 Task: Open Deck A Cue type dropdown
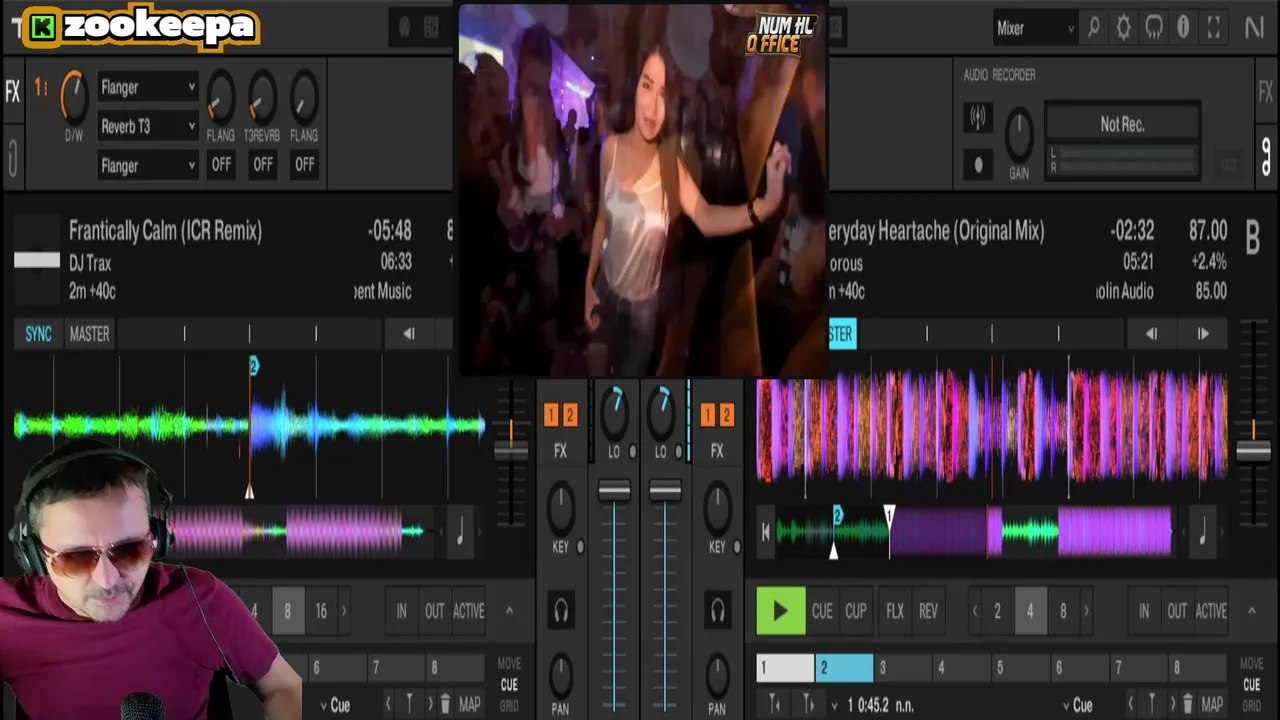pos(334,705)
